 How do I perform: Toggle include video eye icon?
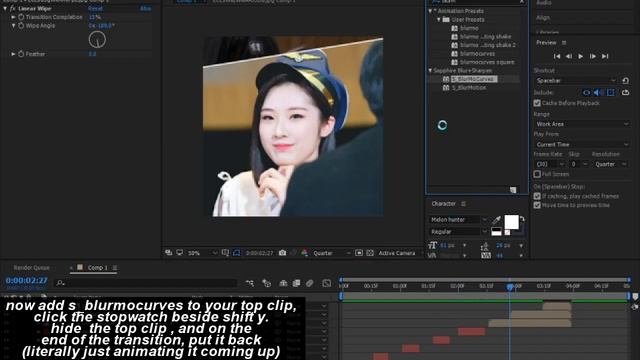587,93
